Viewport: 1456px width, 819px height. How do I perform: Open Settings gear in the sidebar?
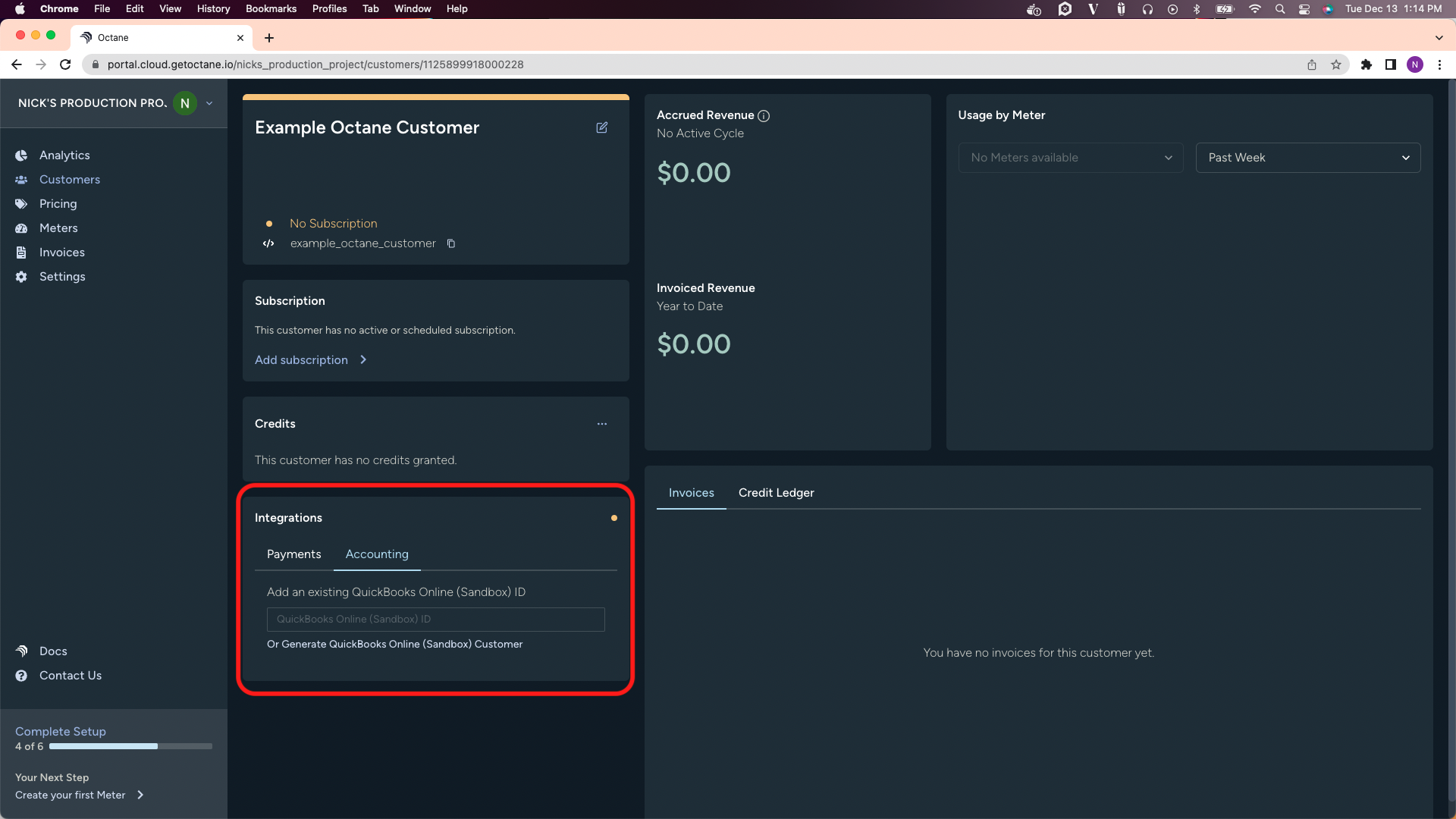coord(21,277)
